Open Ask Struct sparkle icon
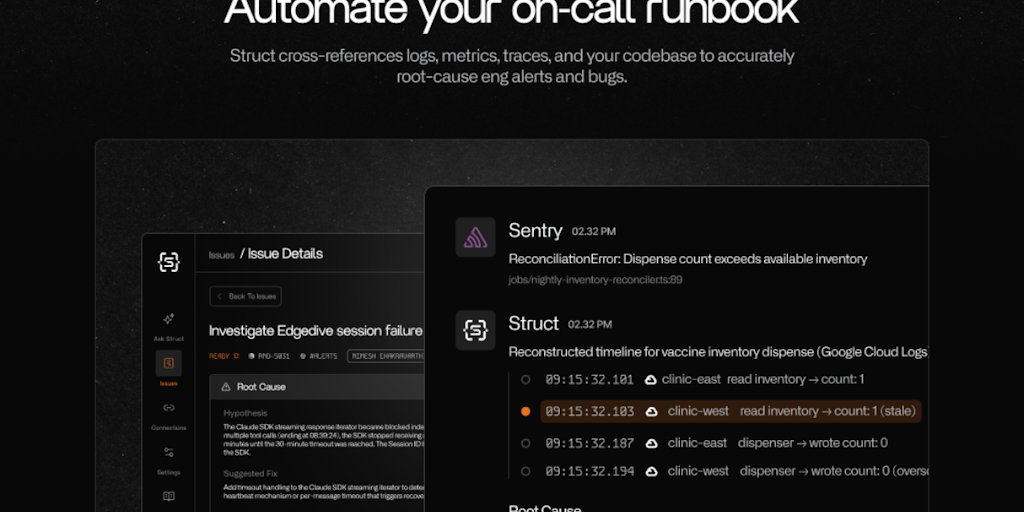Screen dimensions: 1024x512 click(x=168, y=319)
